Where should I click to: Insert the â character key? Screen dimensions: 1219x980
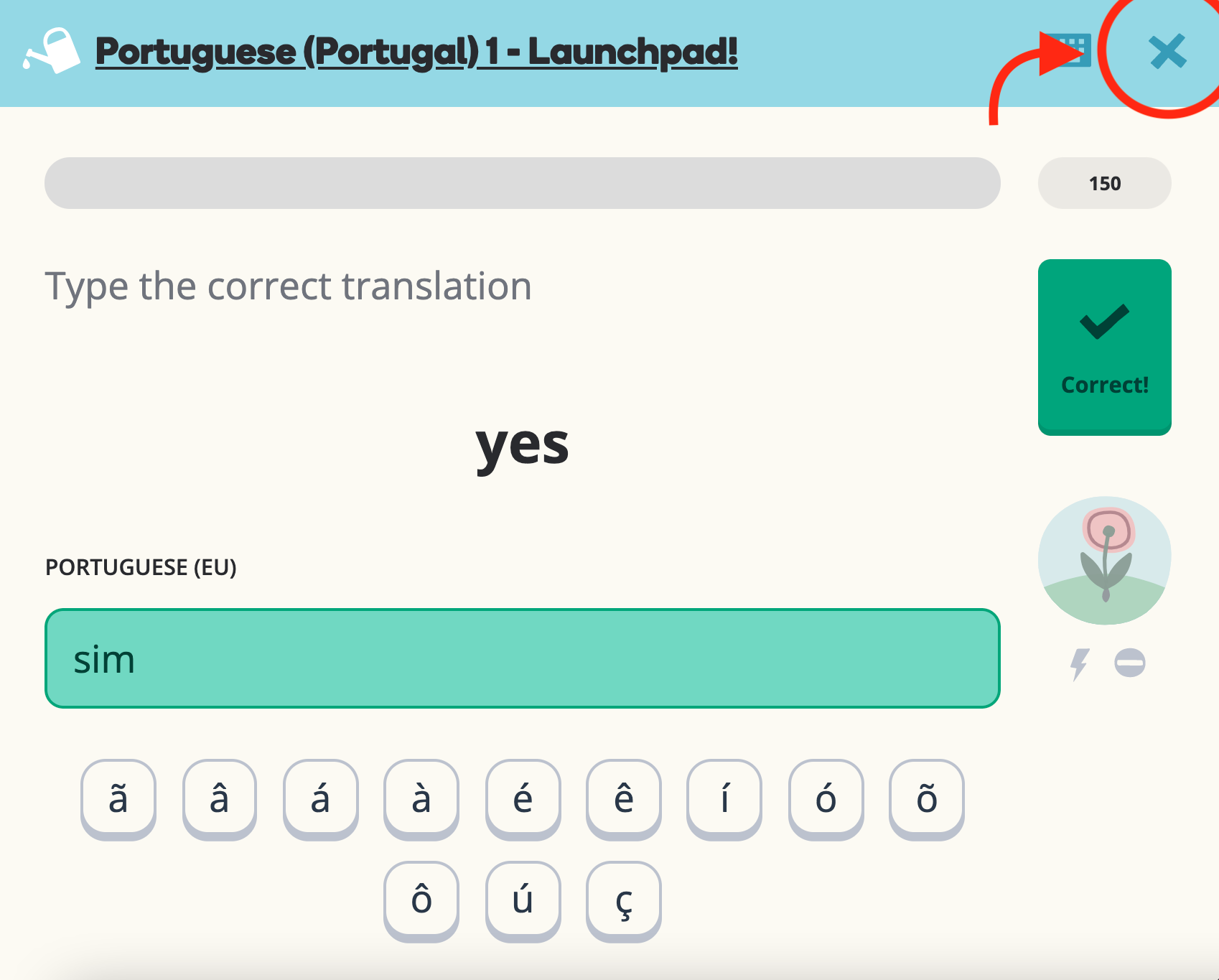pyautogui.click(x=220, y=798)
